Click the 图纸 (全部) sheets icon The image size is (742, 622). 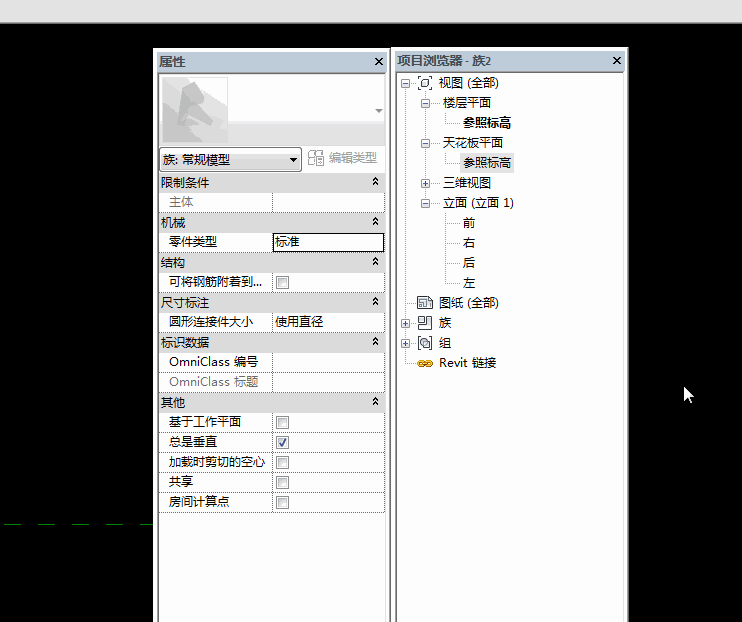click(425, 303)
